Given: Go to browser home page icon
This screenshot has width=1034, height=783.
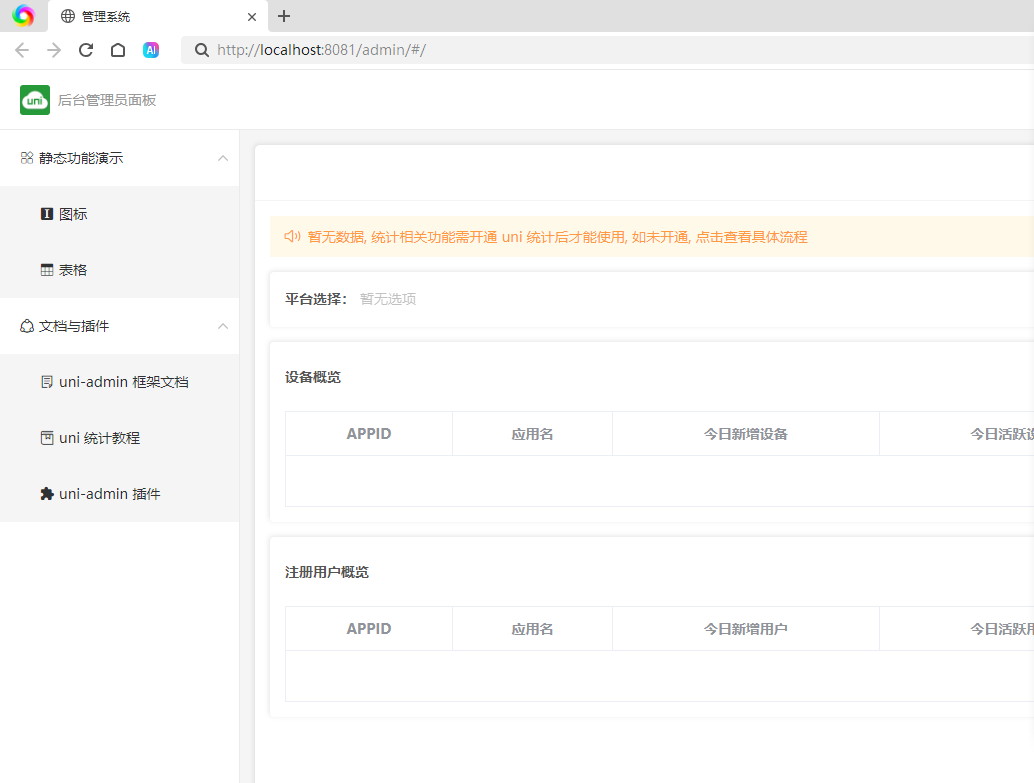Looking at the screenshot, I should 118,50.
